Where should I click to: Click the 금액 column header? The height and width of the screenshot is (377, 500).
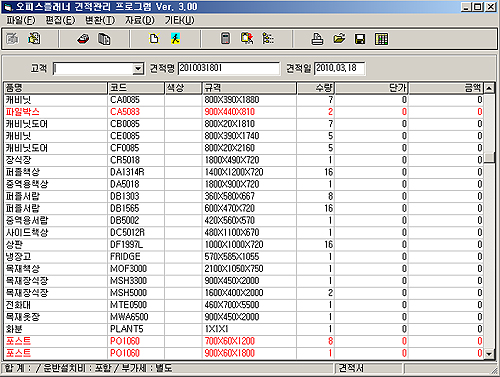point(446,88)
